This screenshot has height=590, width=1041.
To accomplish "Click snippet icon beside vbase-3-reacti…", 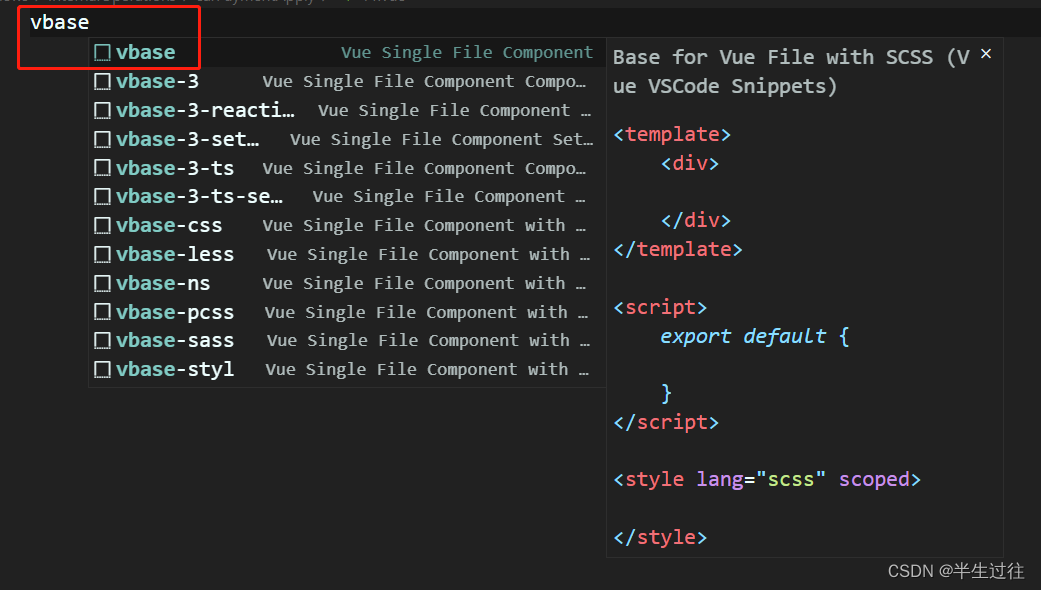I will (x=102, y=110).
